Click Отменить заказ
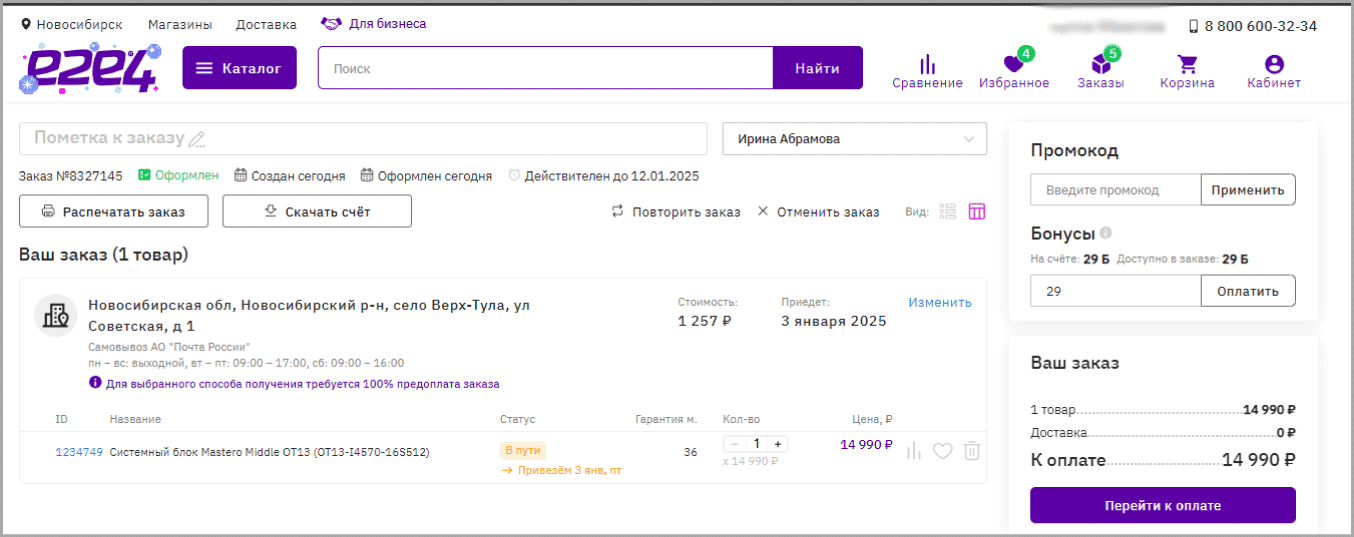Viewport: 1354px width, 537px height. tap(818, 212)
